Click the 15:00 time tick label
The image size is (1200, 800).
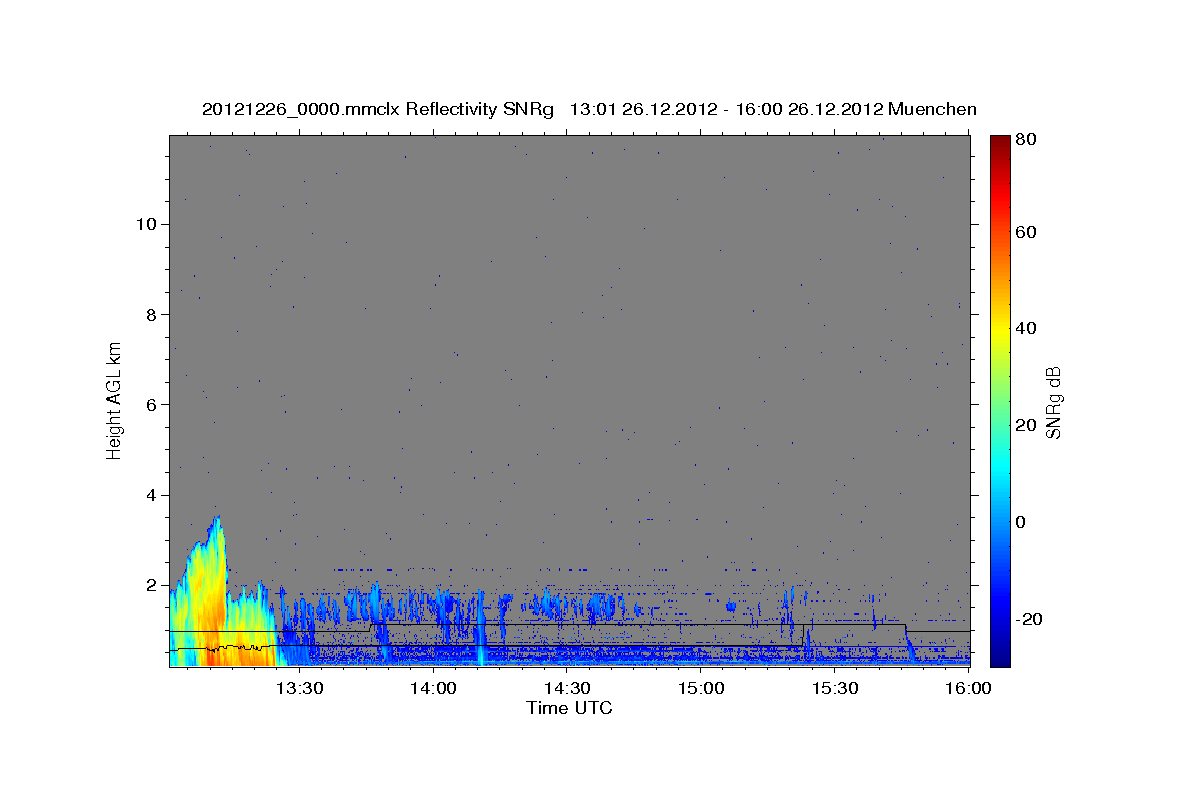(x=701, y=689)
